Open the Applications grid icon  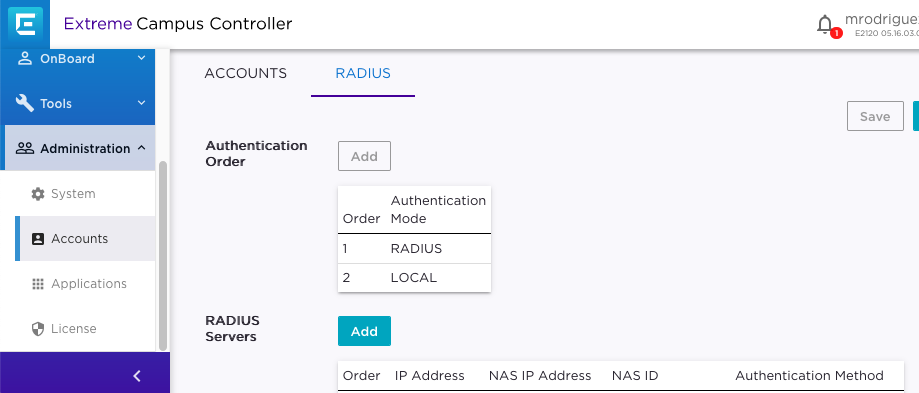coord(38,284)
